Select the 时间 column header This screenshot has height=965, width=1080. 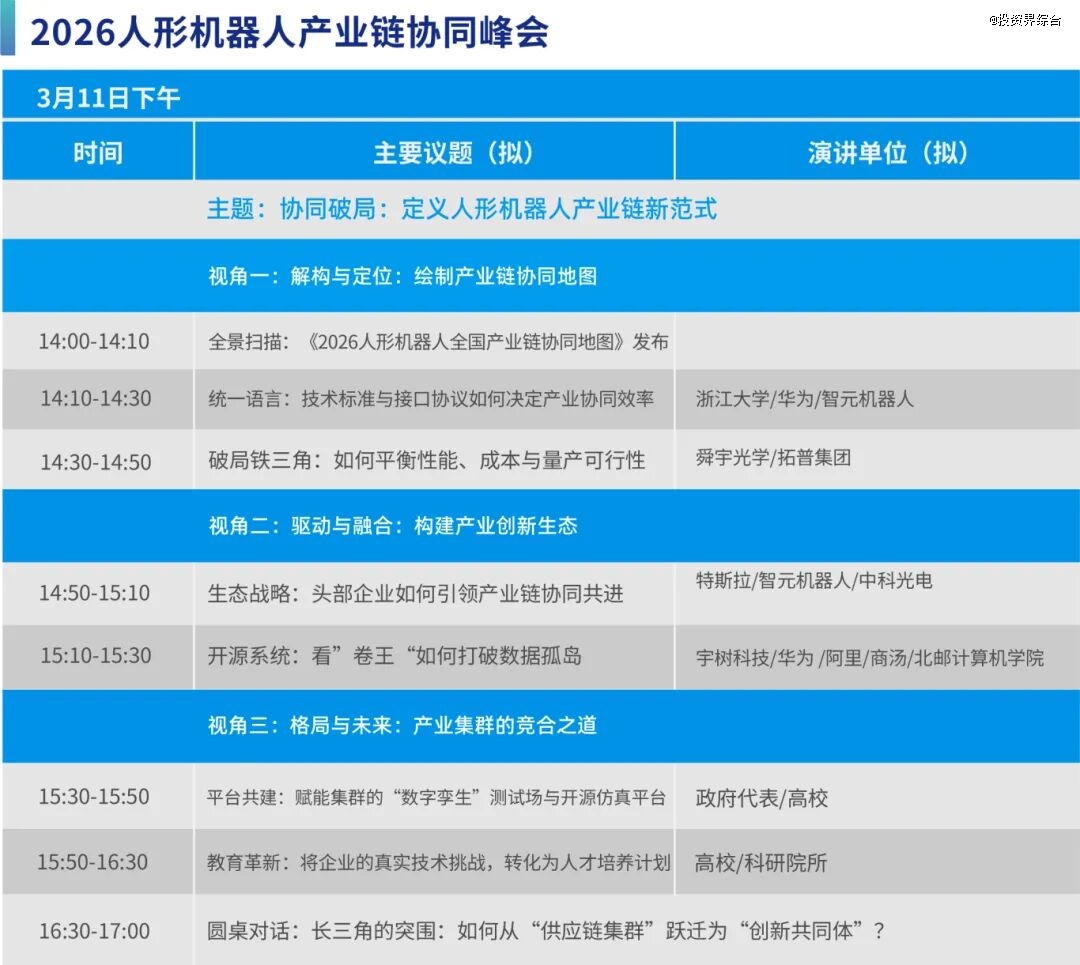pos(97,152)
